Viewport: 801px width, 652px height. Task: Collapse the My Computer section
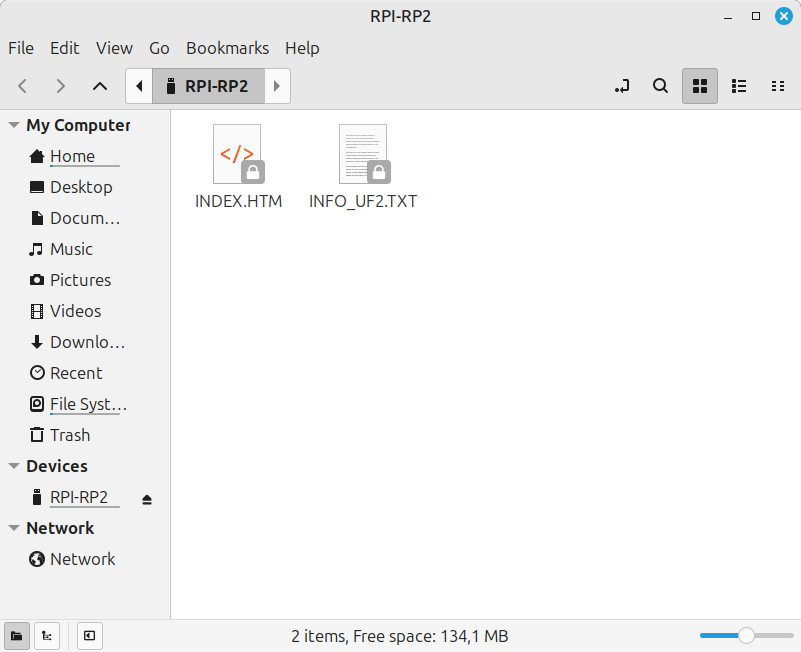point(12,125)
